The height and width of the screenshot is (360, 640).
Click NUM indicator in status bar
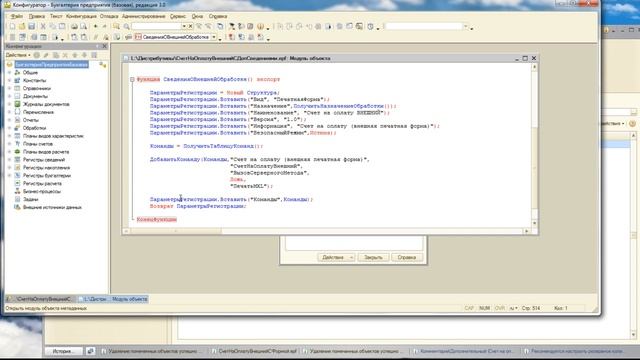point(484,308)
